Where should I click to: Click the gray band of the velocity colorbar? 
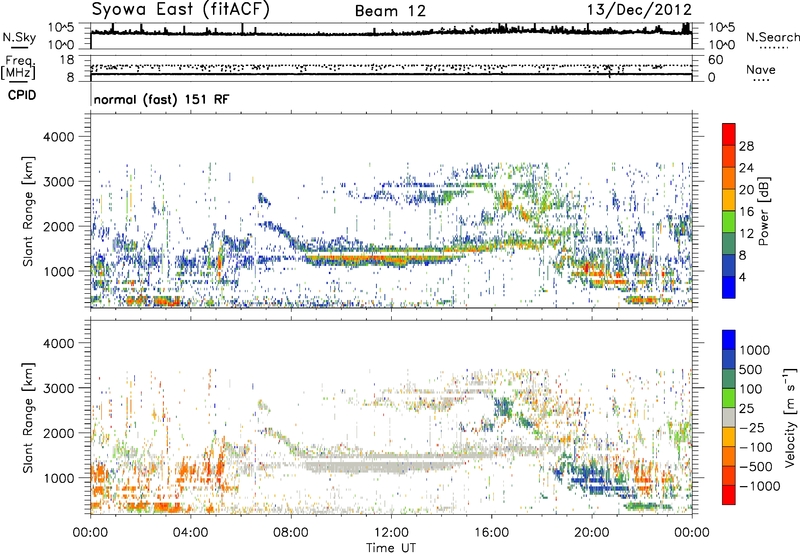point(729,417)
